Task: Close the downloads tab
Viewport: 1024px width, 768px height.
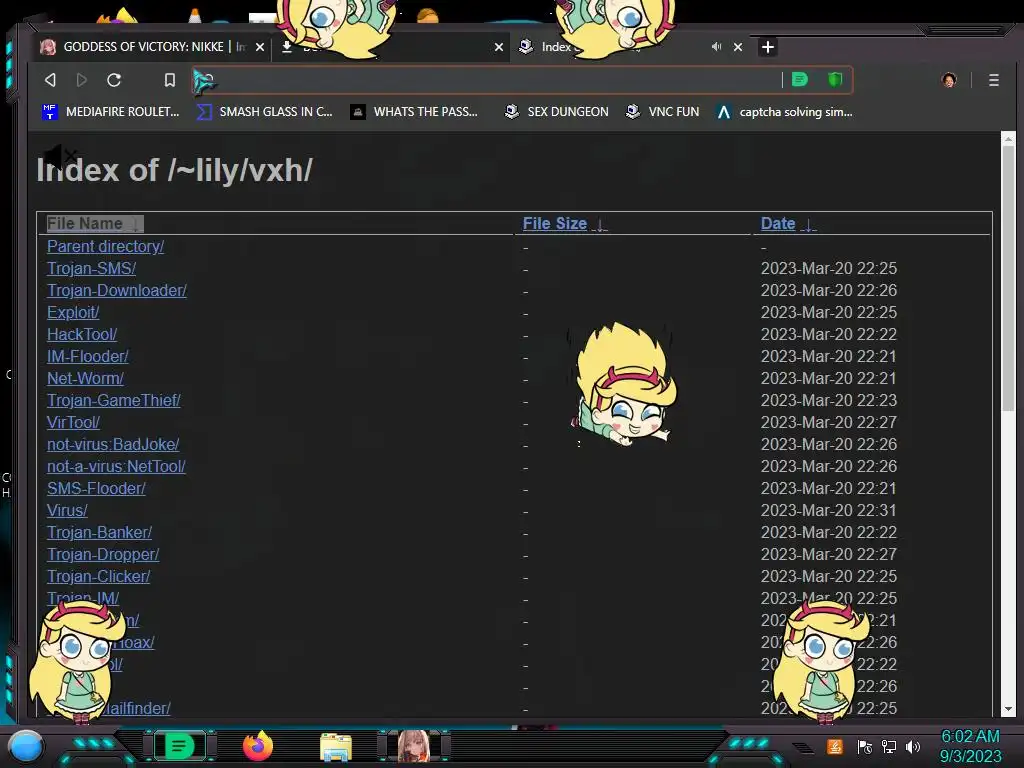Action: point(499,47)
